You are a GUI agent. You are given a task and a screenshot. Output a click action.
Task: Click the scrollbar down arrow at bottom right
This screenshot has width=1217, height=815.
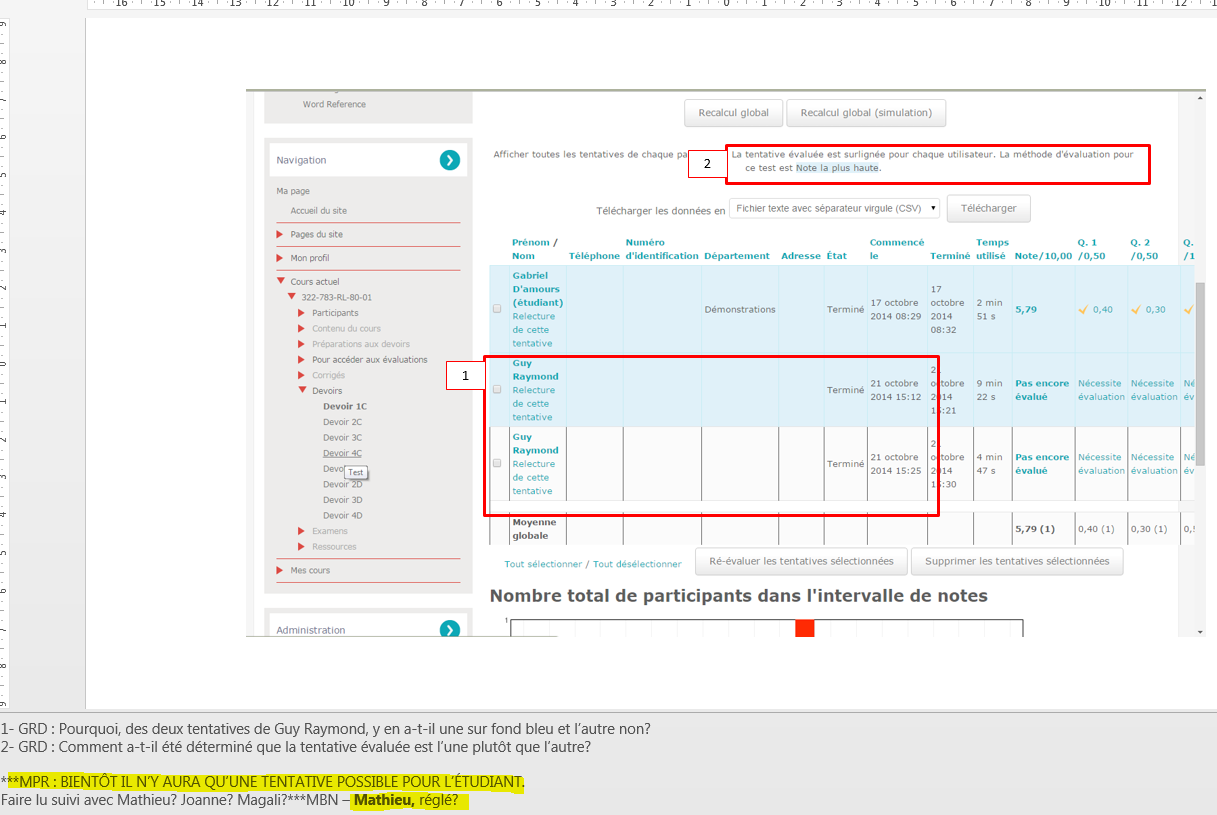click(1200, 630)
